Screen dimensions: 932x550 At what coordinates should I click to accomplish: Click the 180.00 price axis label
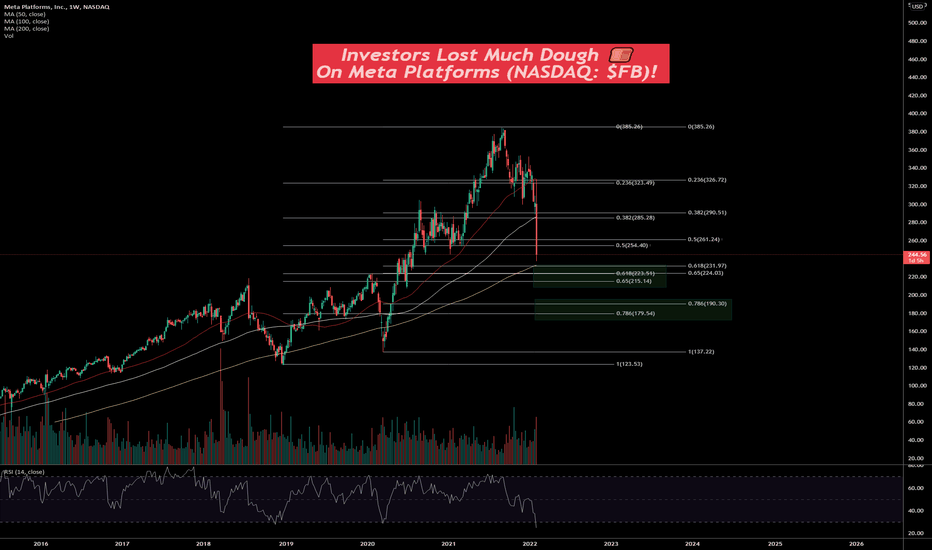click(x=917, y=313)
